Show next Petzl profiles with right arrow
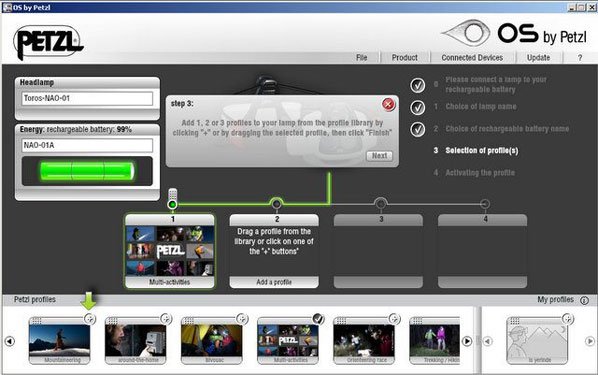This screenshot has width=598, height=375. coord(467,341)
